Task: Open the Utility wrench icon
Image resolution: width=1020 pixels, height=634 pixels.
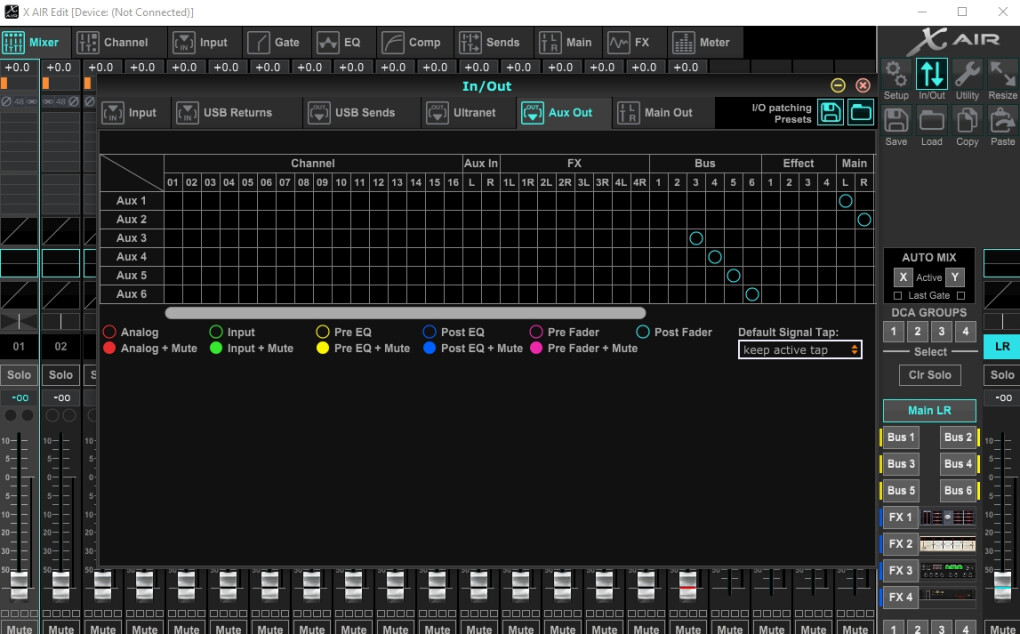Action: click(x=967, y=74)
